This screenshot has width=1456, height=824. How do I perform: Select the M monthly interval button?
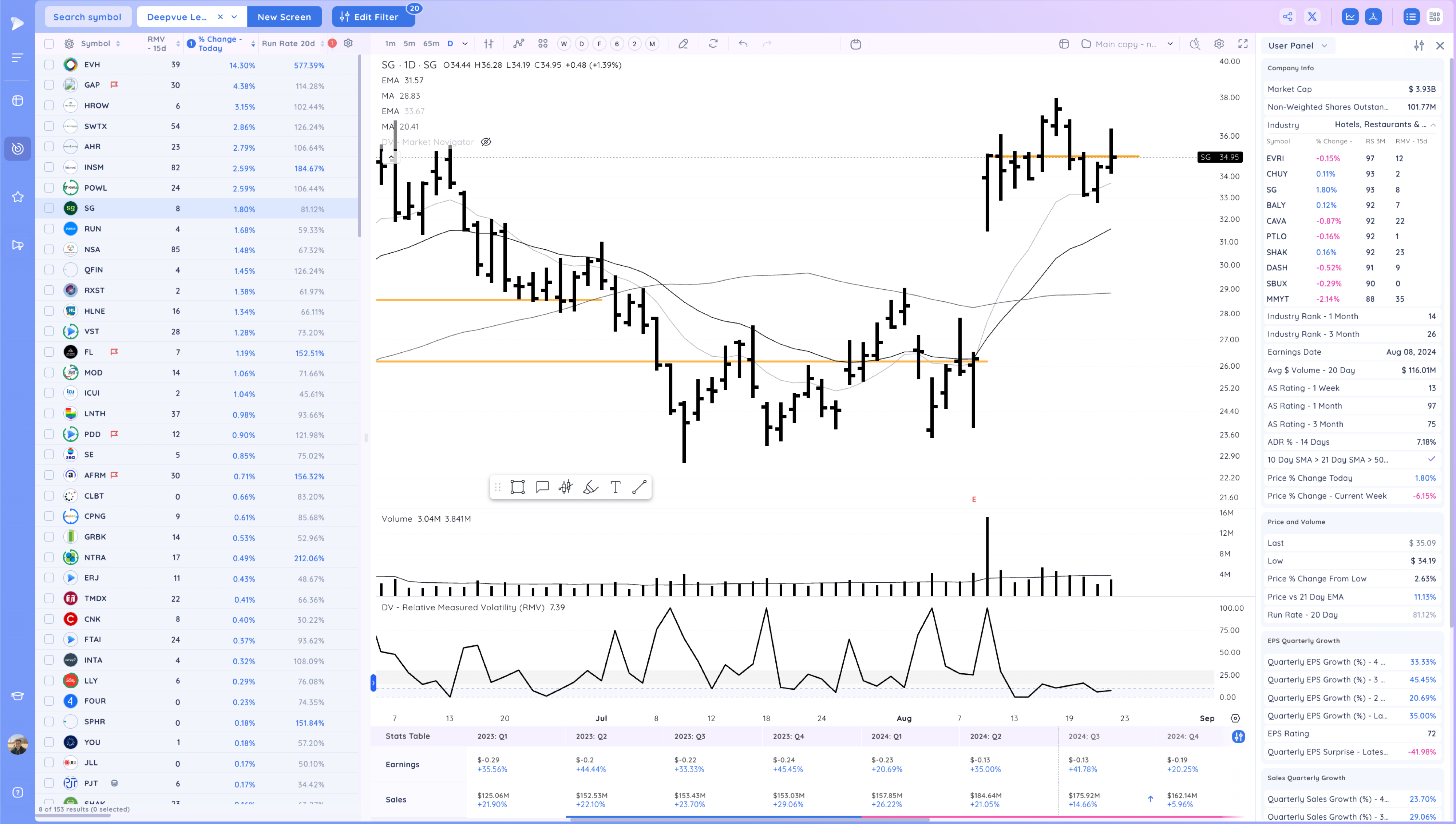click(652, 44)
